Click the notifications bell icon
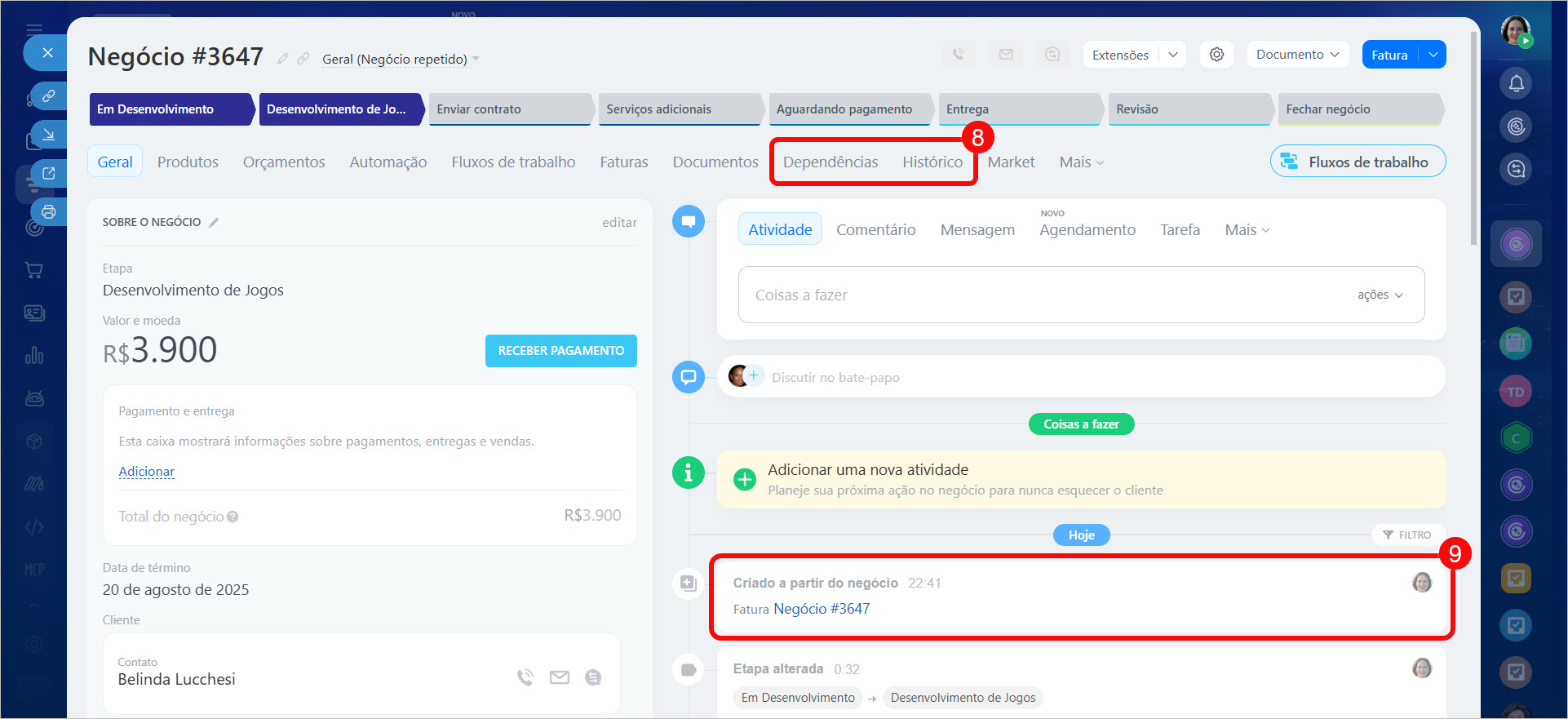1568x719 pixels. (1516, 83)
